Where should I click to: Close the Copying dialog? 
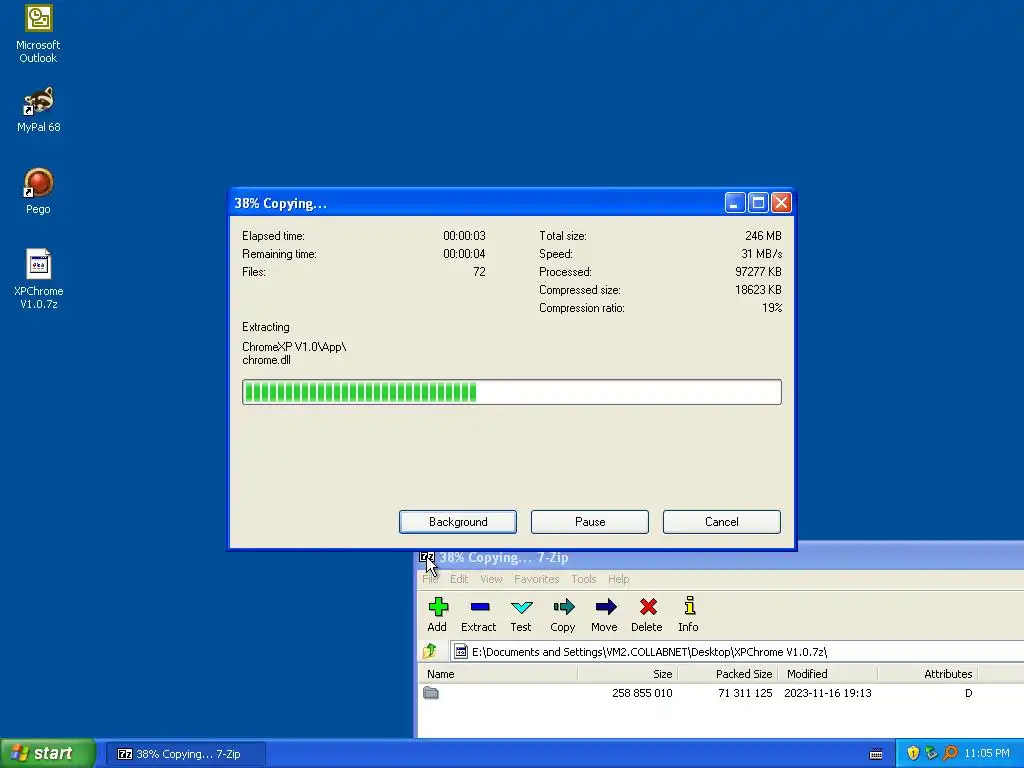tap(781, 203)
